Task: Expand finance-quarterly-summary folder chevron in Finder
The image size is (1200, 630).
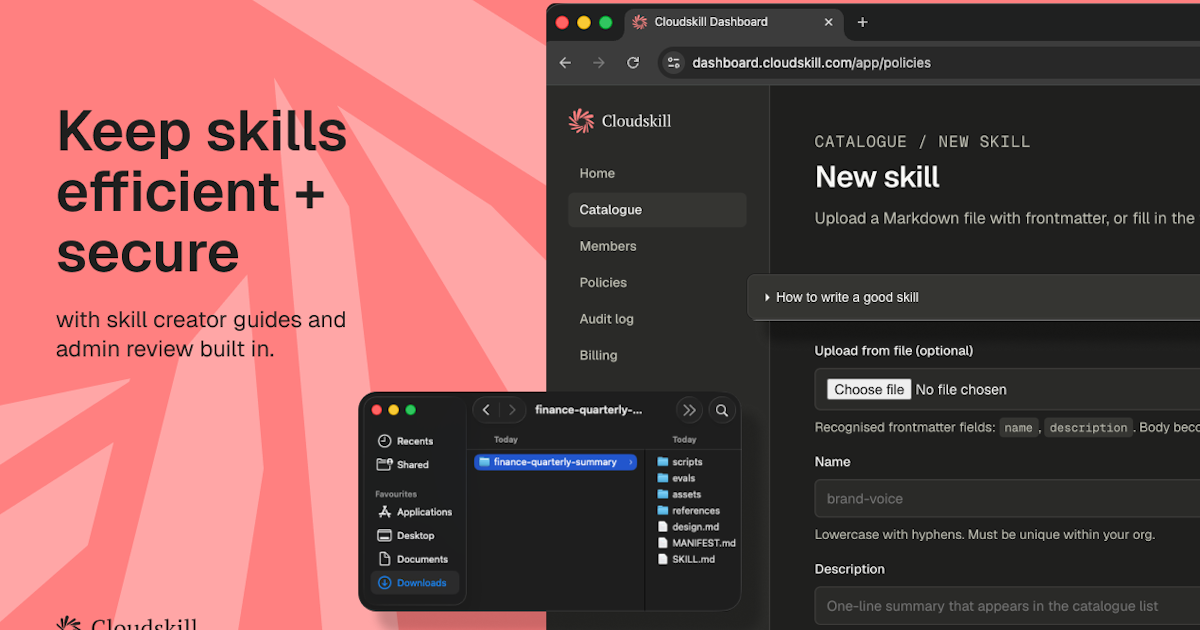Action: (x=631, y=462)
